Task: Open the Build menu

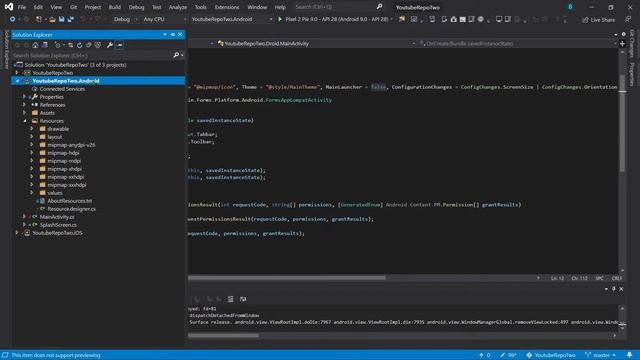Action: tap(115, 7)
